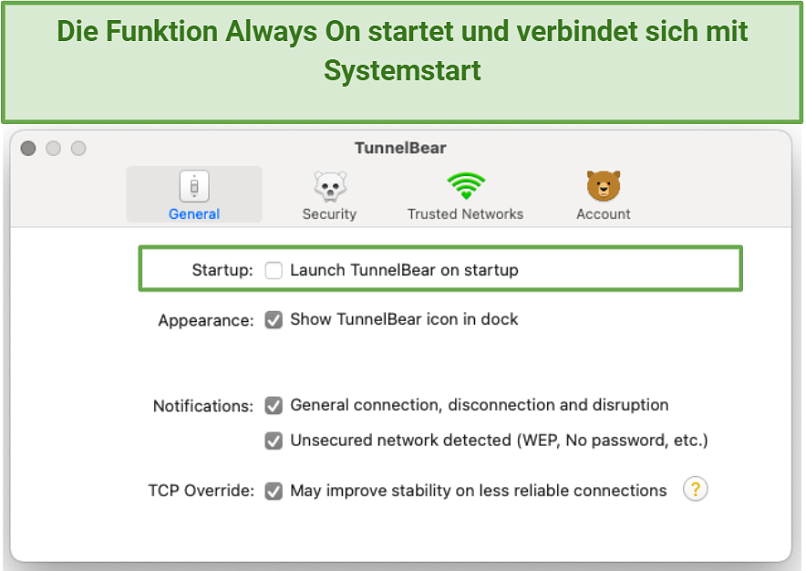Uncheck Show TunnelBear icon in dock
This screenshot has height=571, width=806.
273,320
